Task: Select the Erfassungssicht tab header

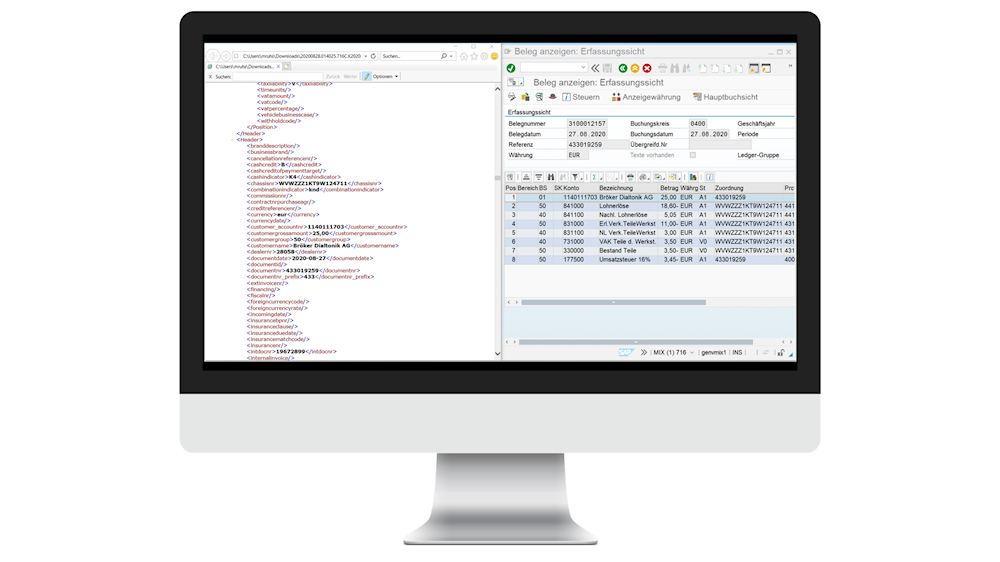Action: pyautogui.click(x=529, y=112)
